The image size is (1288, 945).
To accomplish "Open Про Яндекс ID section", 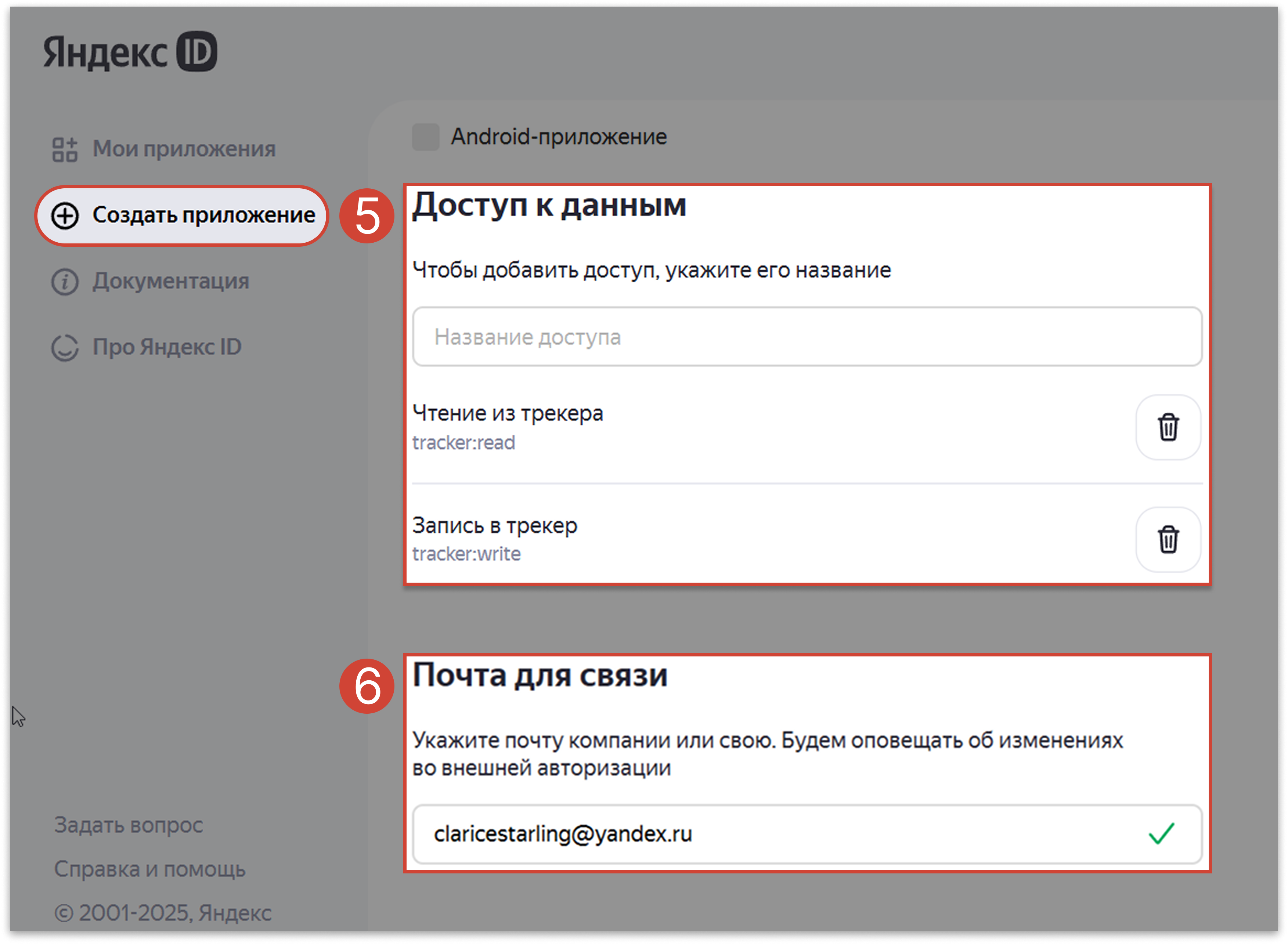I will [147, 347].
